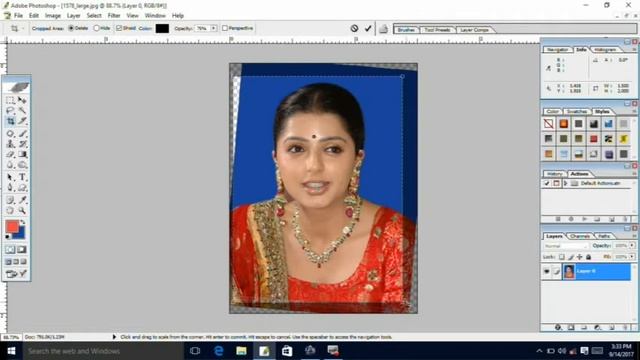
Task: Choose Hide for Cropped Area
Action: (x=96, y=28)
